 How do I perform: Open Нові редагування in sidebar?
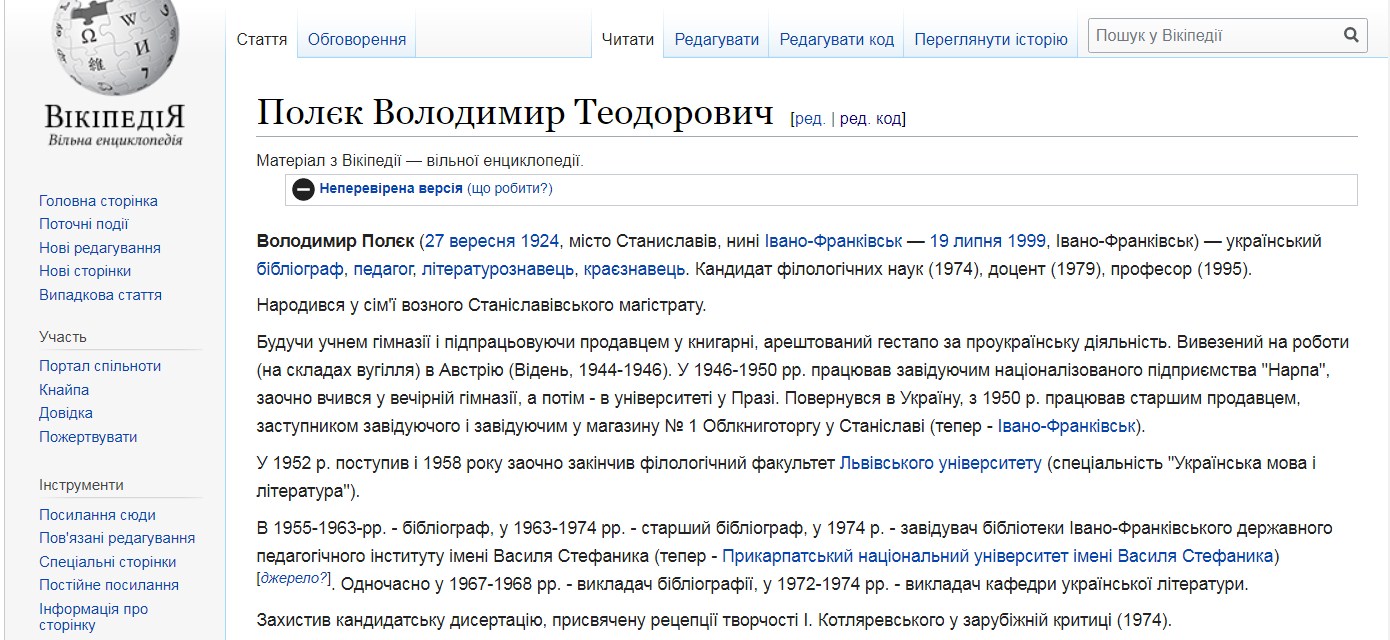(x=99, y=248)
